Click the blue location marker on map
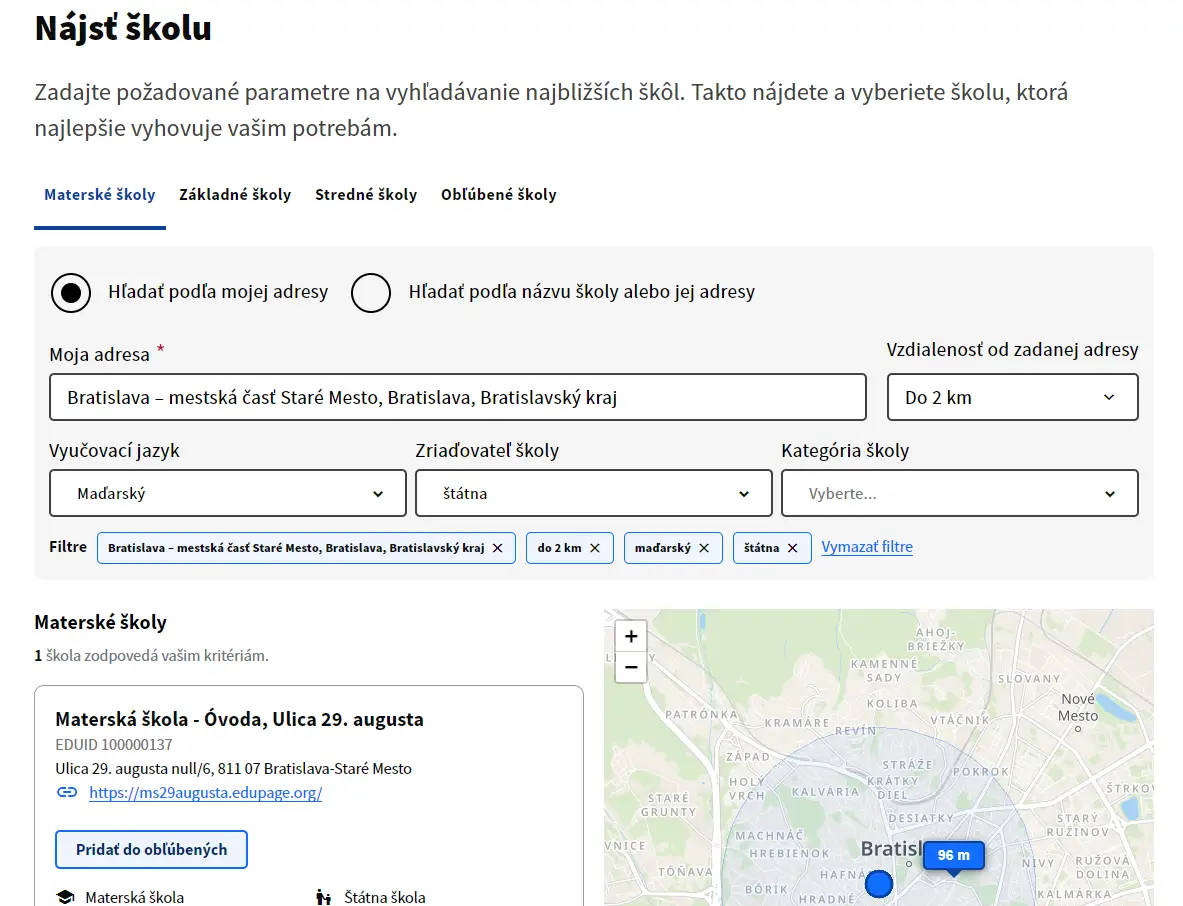Viewport: 1183px width, 906px height. [878, 884]
